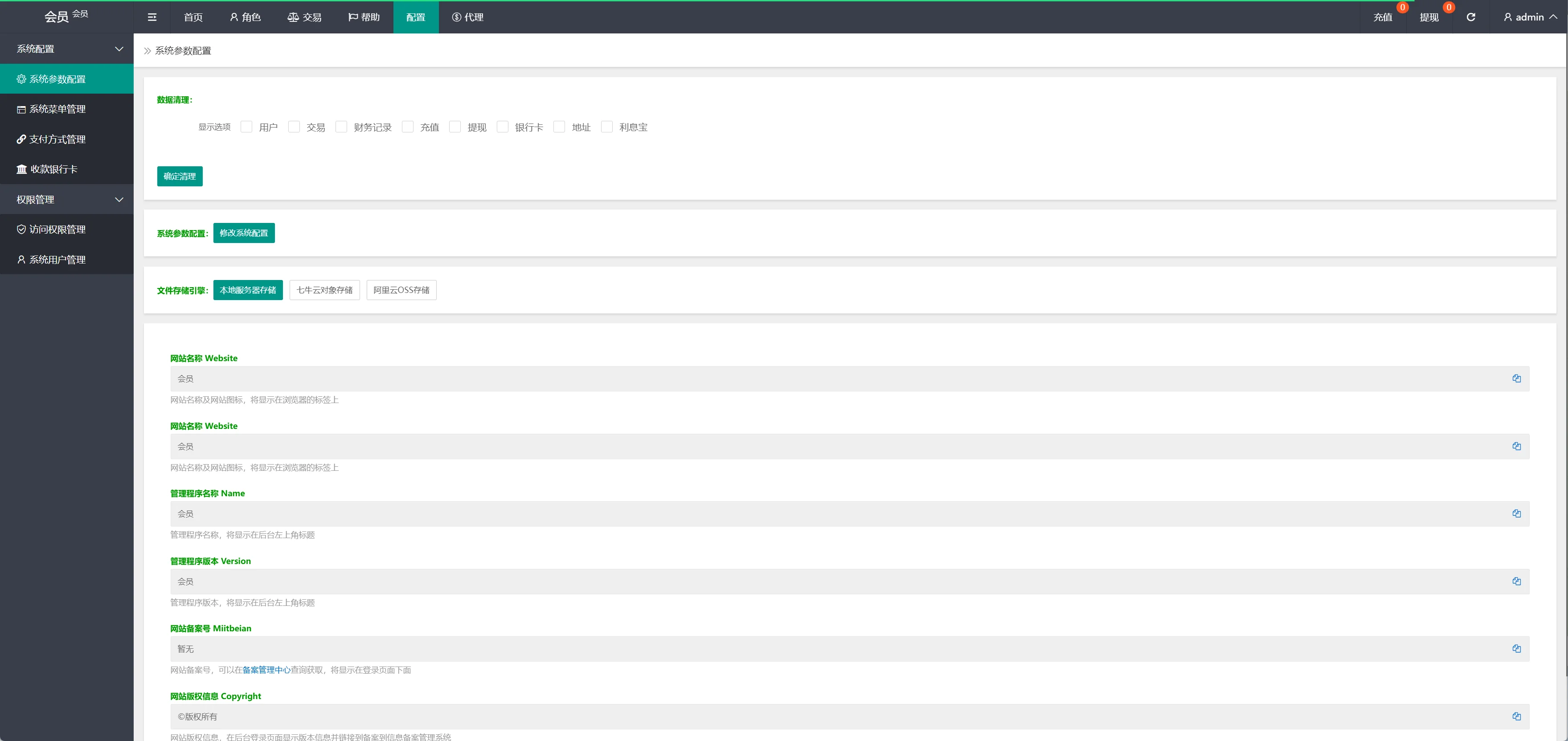Click the sidebar collapse hamburger icon
Screen dimensions: 1568x741
[x=152, y=17]
